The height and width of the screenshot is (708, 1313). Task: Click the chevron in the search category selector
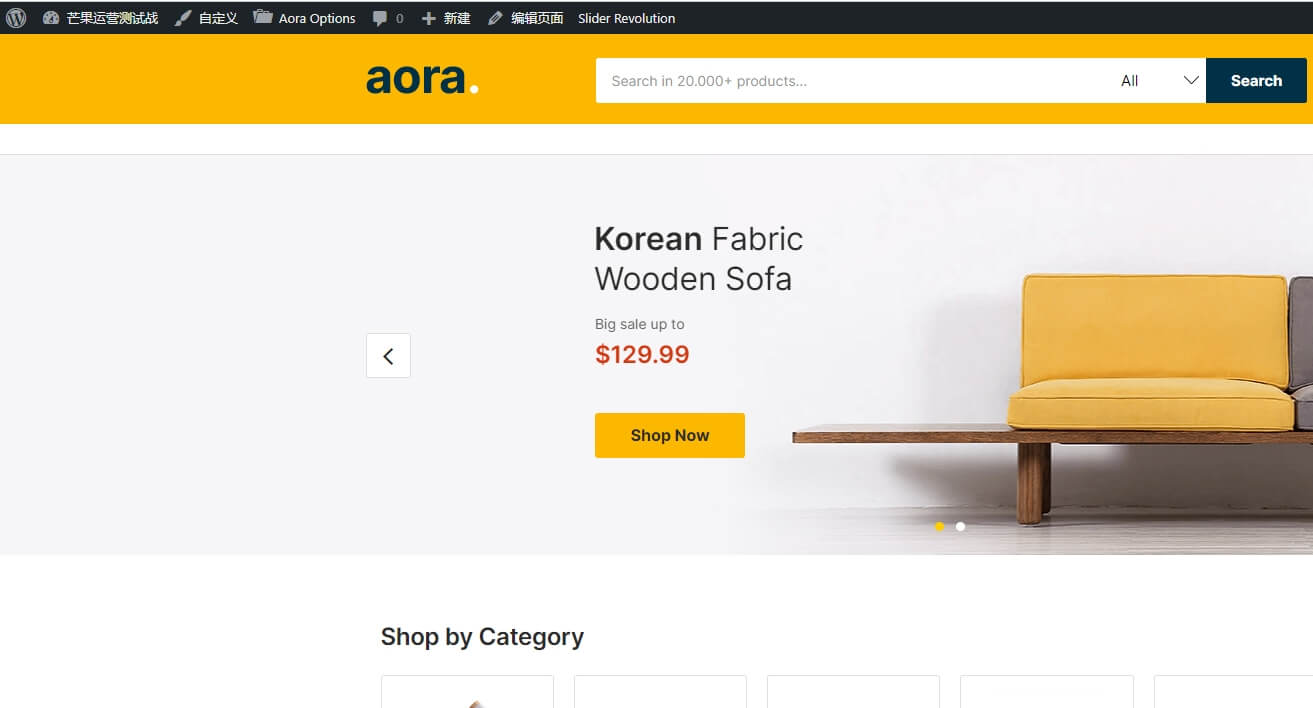point(1190,80)
